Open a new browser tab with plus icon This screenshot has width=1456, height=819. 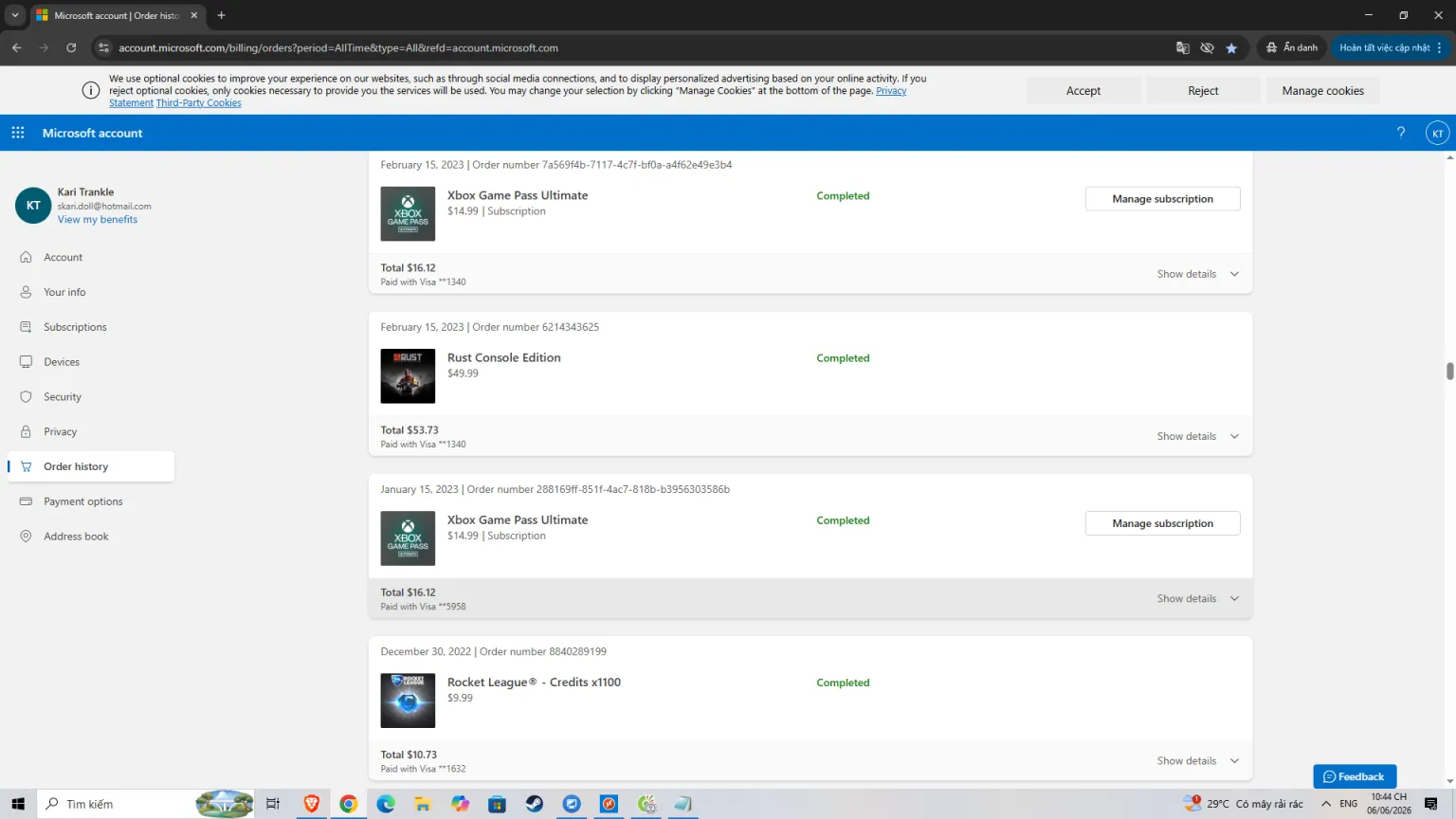(x=221, y=15)
